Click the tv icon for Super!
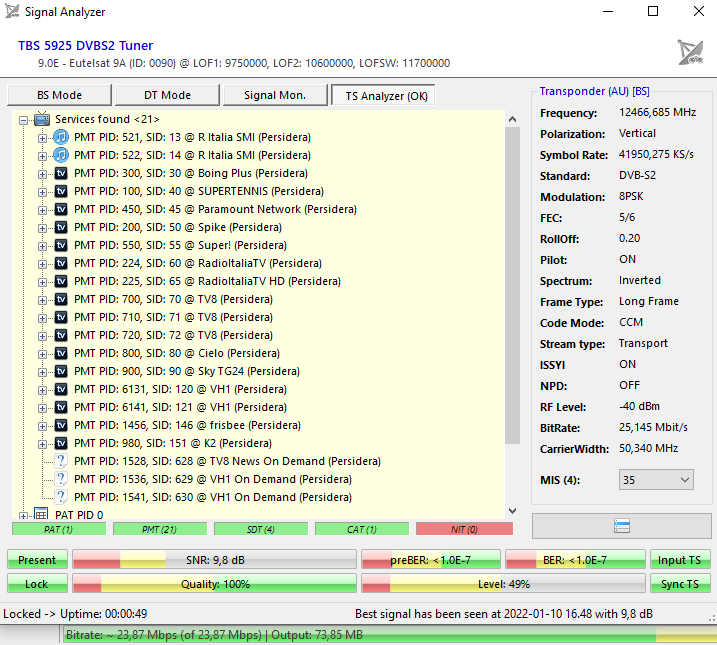This screenshot has width=717, height=645. (x=61, y=245)
